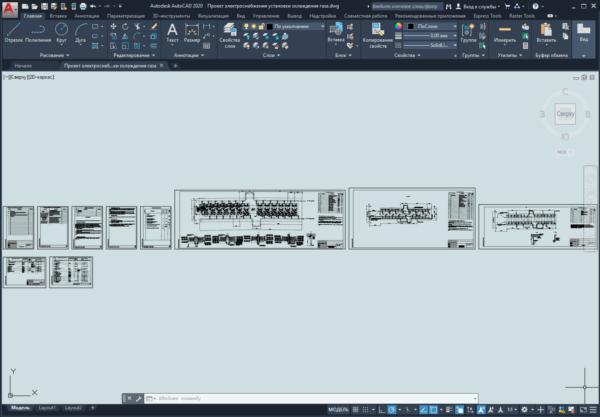The image size is (600, 417).
Task: Toggle lineweight display in status bar
Action: [x=449, y=410]
